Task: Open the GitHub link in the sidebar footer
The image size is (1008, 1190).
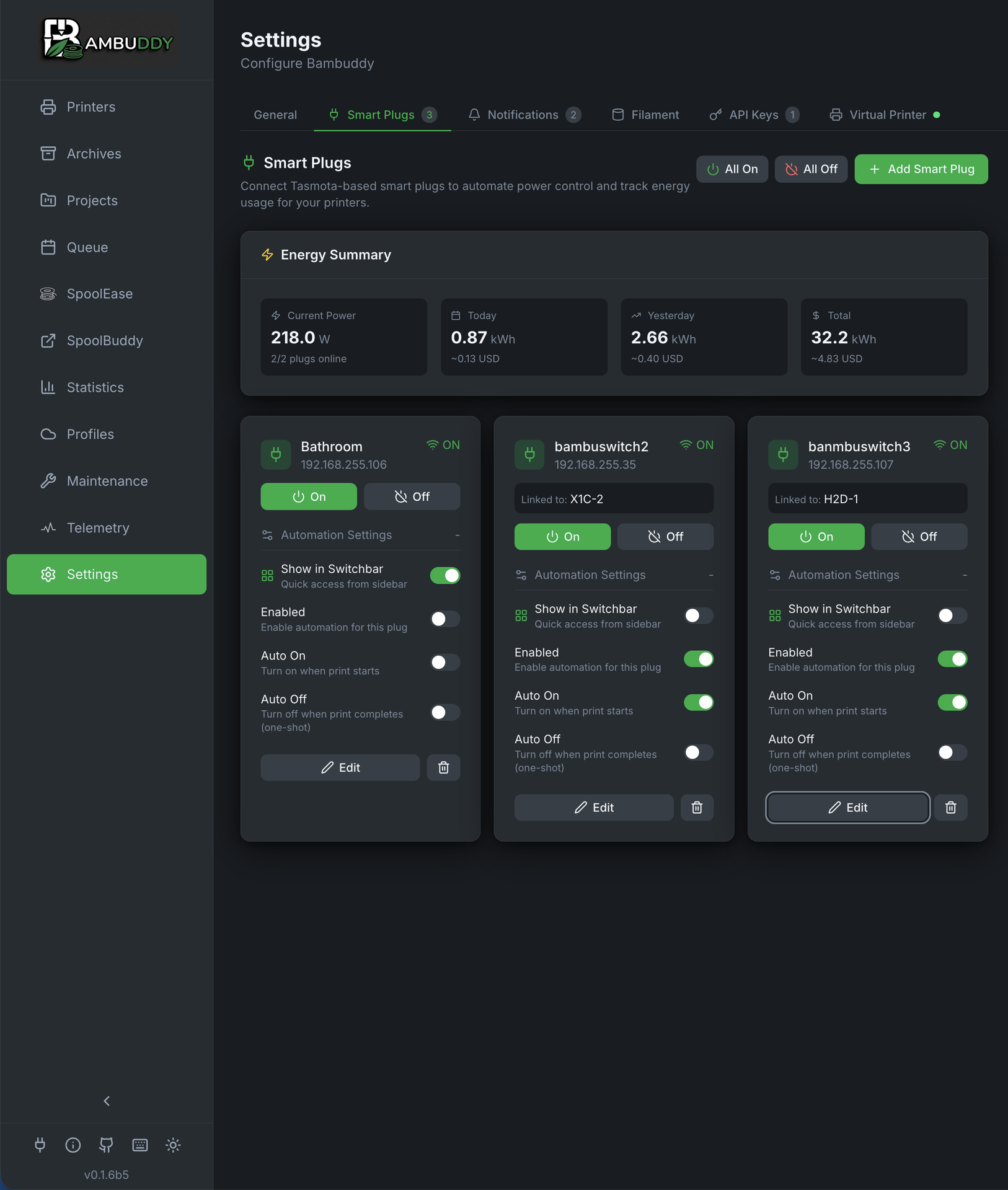Action: 106,1145
